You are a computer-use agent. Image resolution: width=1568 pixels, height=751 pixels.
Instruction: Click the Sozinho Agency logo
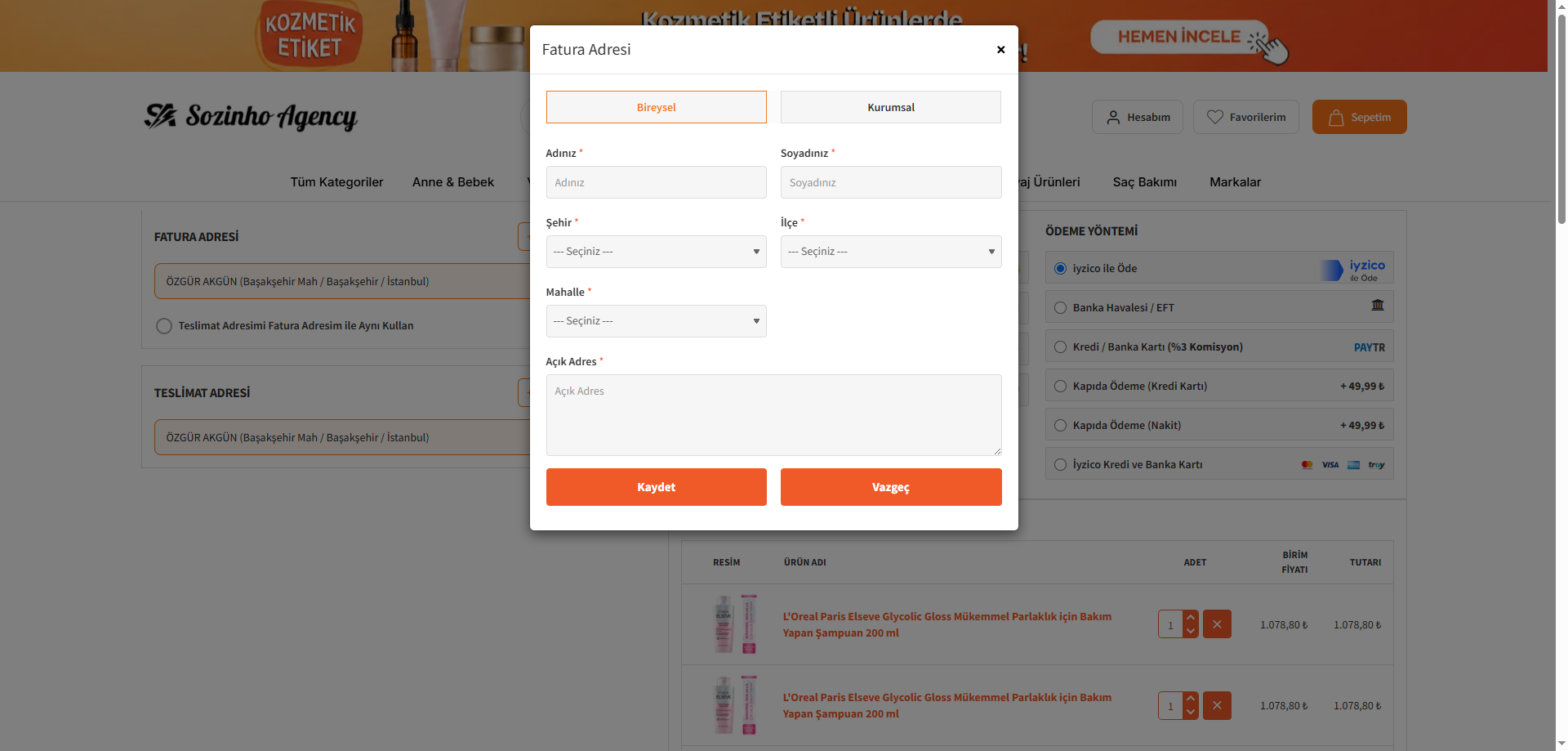coord(251,117)
